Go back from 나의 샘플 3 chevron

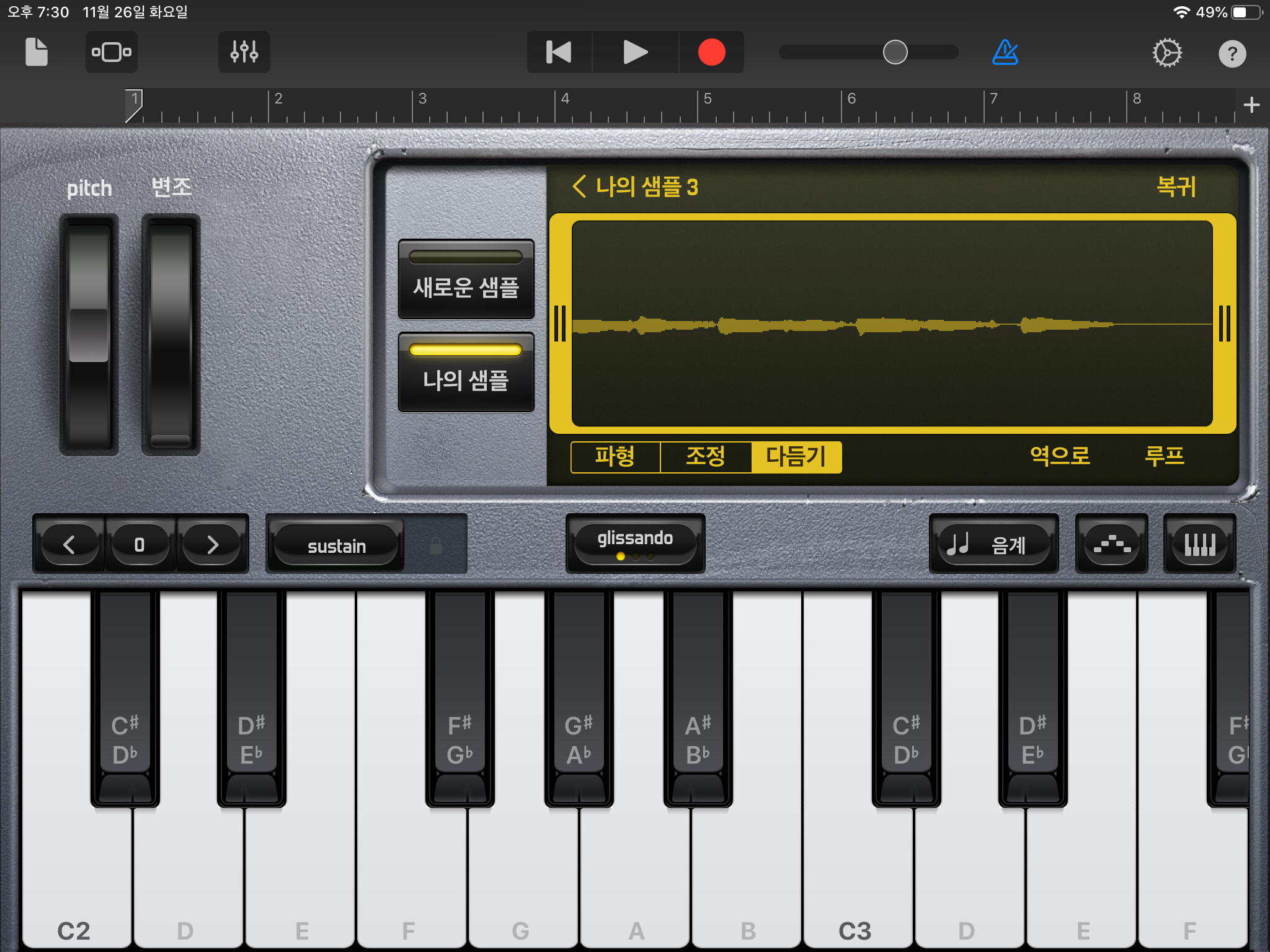(579, 187)
